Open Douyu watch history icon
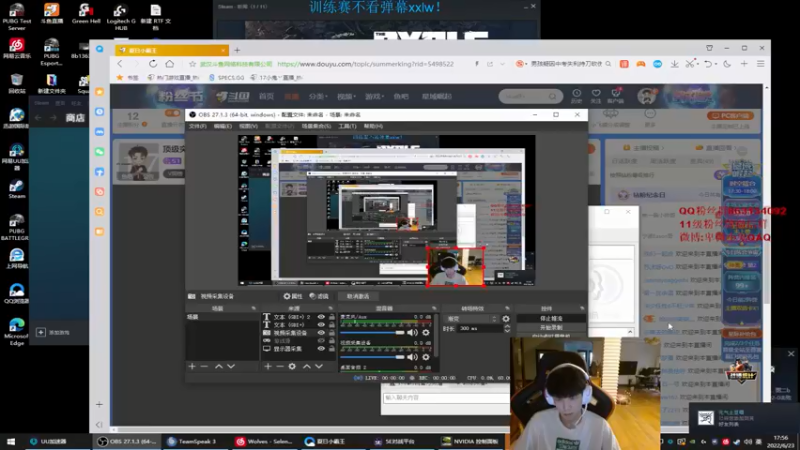Image resolution: width=800 pixels, height=450 pixels. (x=577, y=95)
